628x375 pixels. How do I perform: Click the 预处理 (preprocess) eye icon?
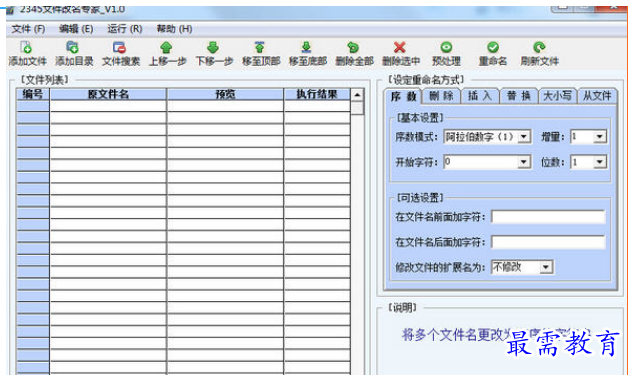[x=446, y=47]
